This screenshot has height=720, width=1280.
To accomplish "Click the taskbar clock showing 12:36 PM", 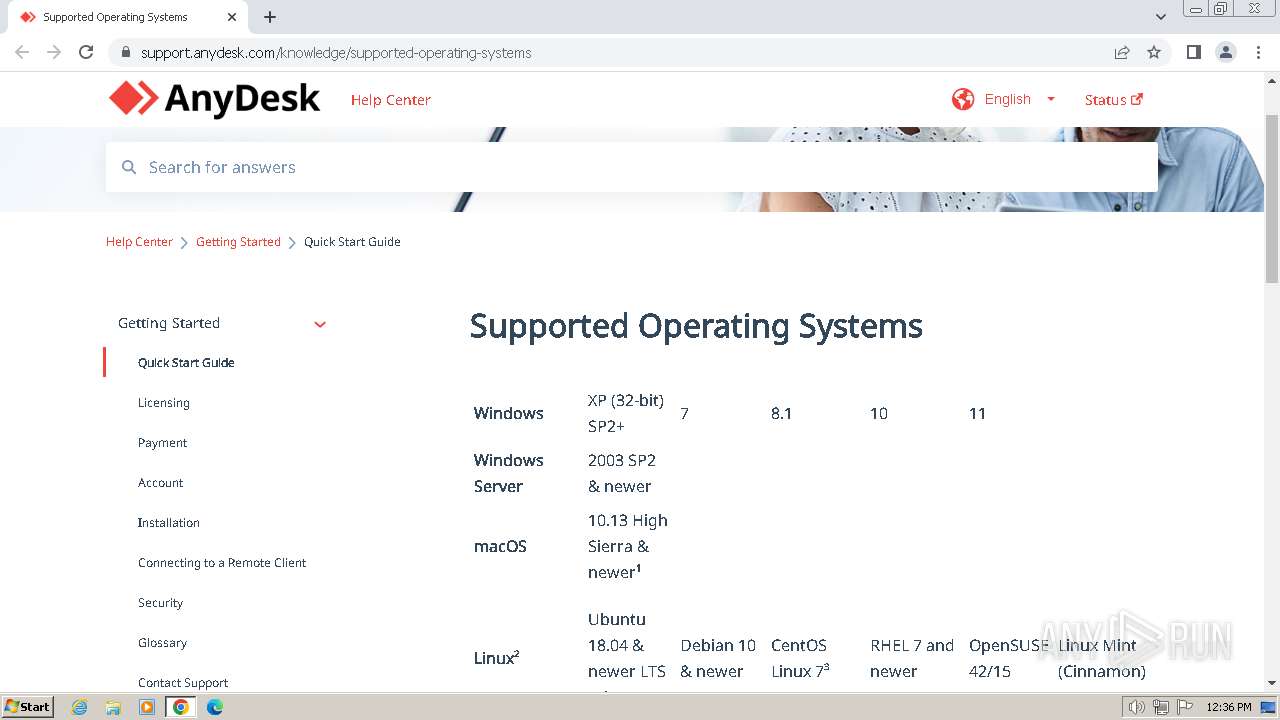I will 1229,707.
